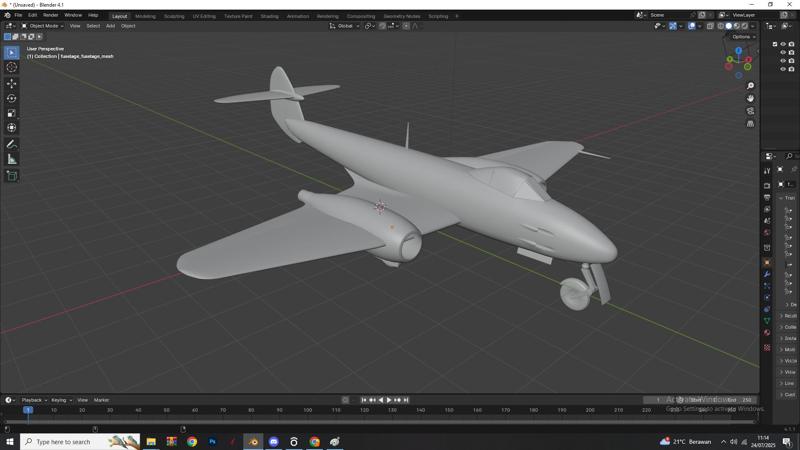Open the viewport Options dropdown
800x450 pixels.
tap(743, 37)
